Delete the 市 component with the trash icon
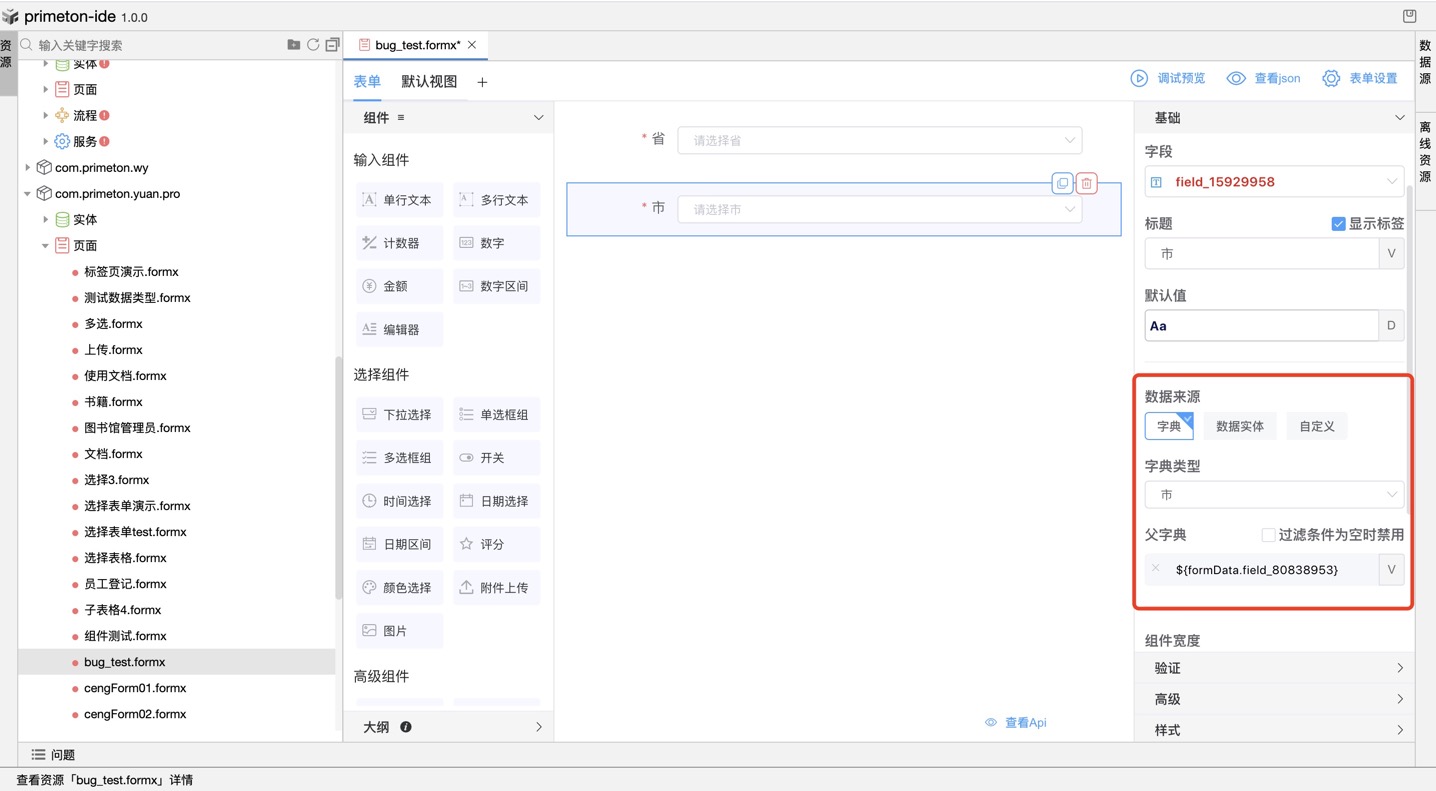 tap(1086, 183)
